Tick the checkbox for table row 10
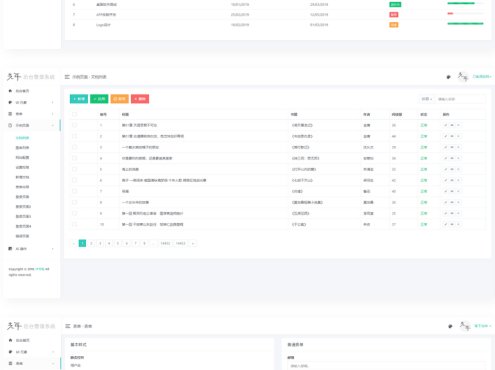Viewport: 495px width, 370px height. [74, 224]
